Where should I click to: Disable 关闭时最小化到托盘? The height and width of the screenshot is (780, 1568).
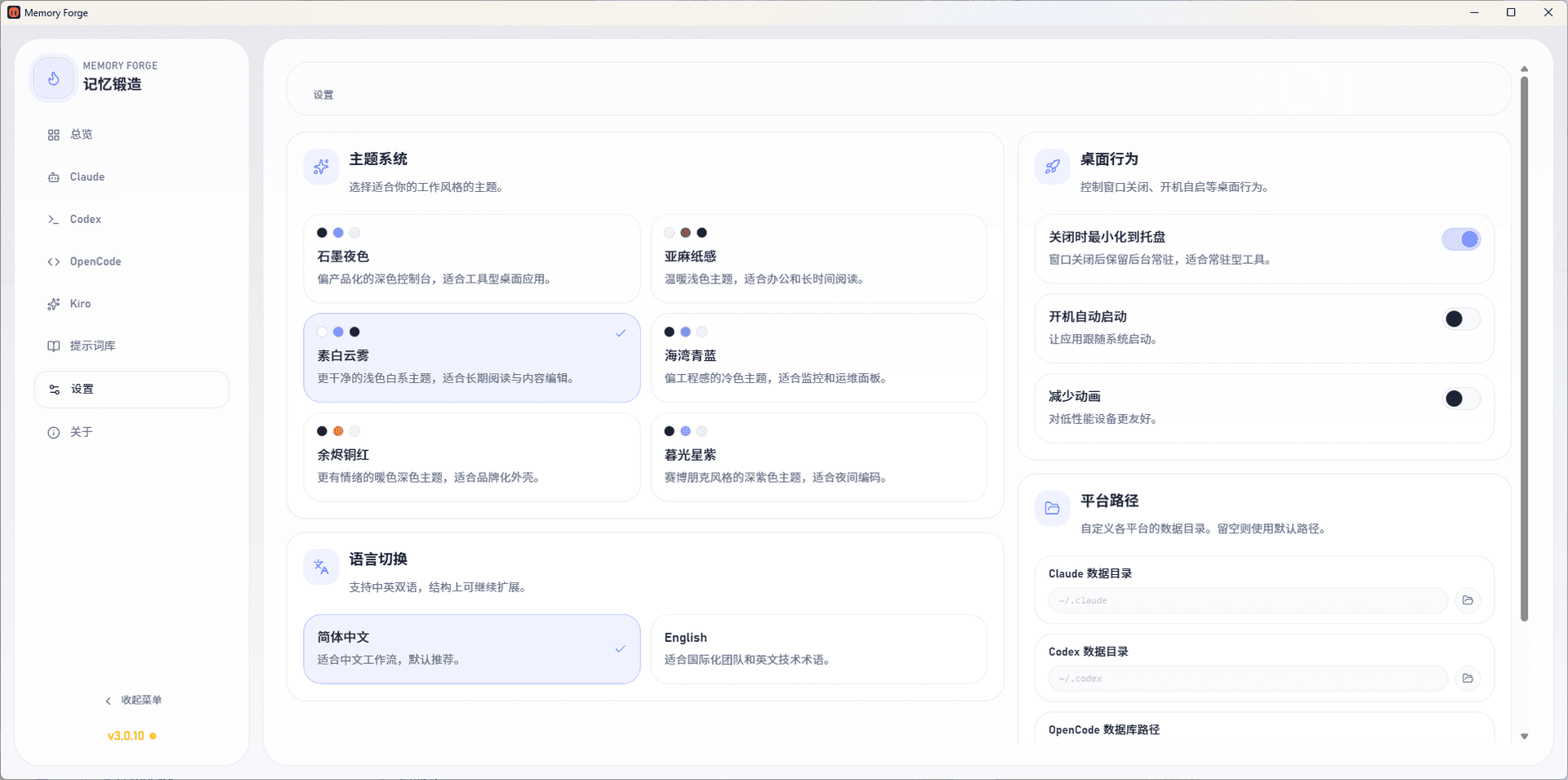(1461, 239)
